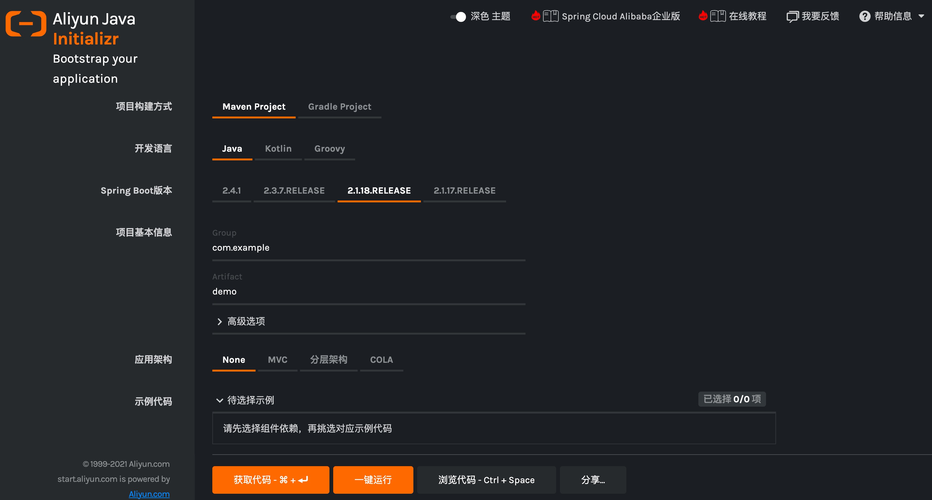Click the 应用架构 label
Screen dimensions: 932x500
click(x=153, y=360)
